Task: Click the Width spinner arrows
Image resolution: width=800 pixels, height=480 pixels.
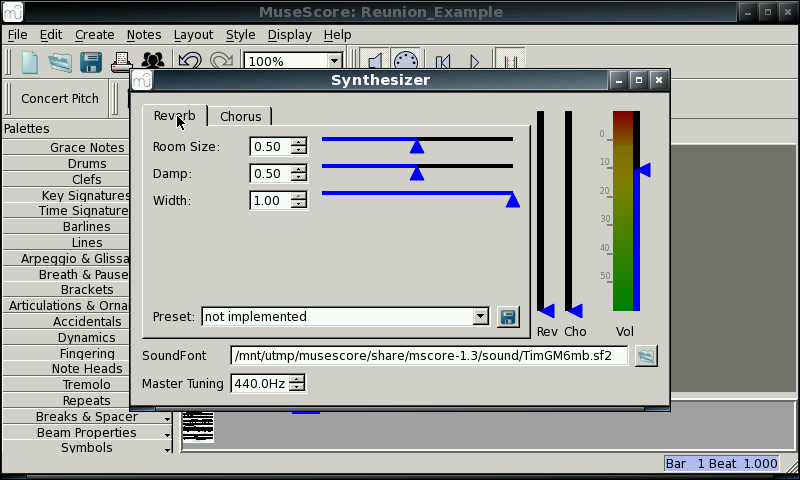Action: coord(299,200)
